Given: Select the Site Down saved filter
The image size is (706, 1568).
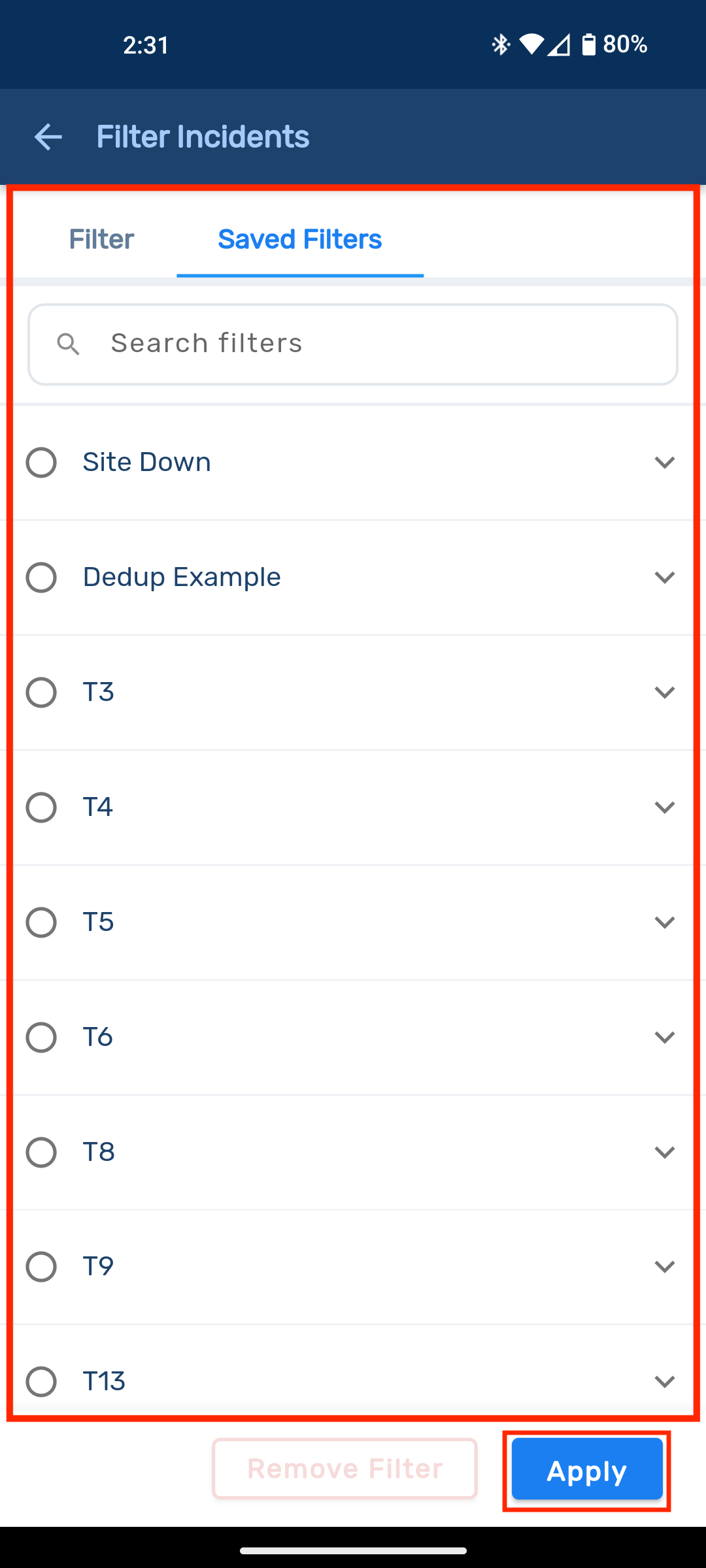Looking at the screenshot, I should (41, 463).
